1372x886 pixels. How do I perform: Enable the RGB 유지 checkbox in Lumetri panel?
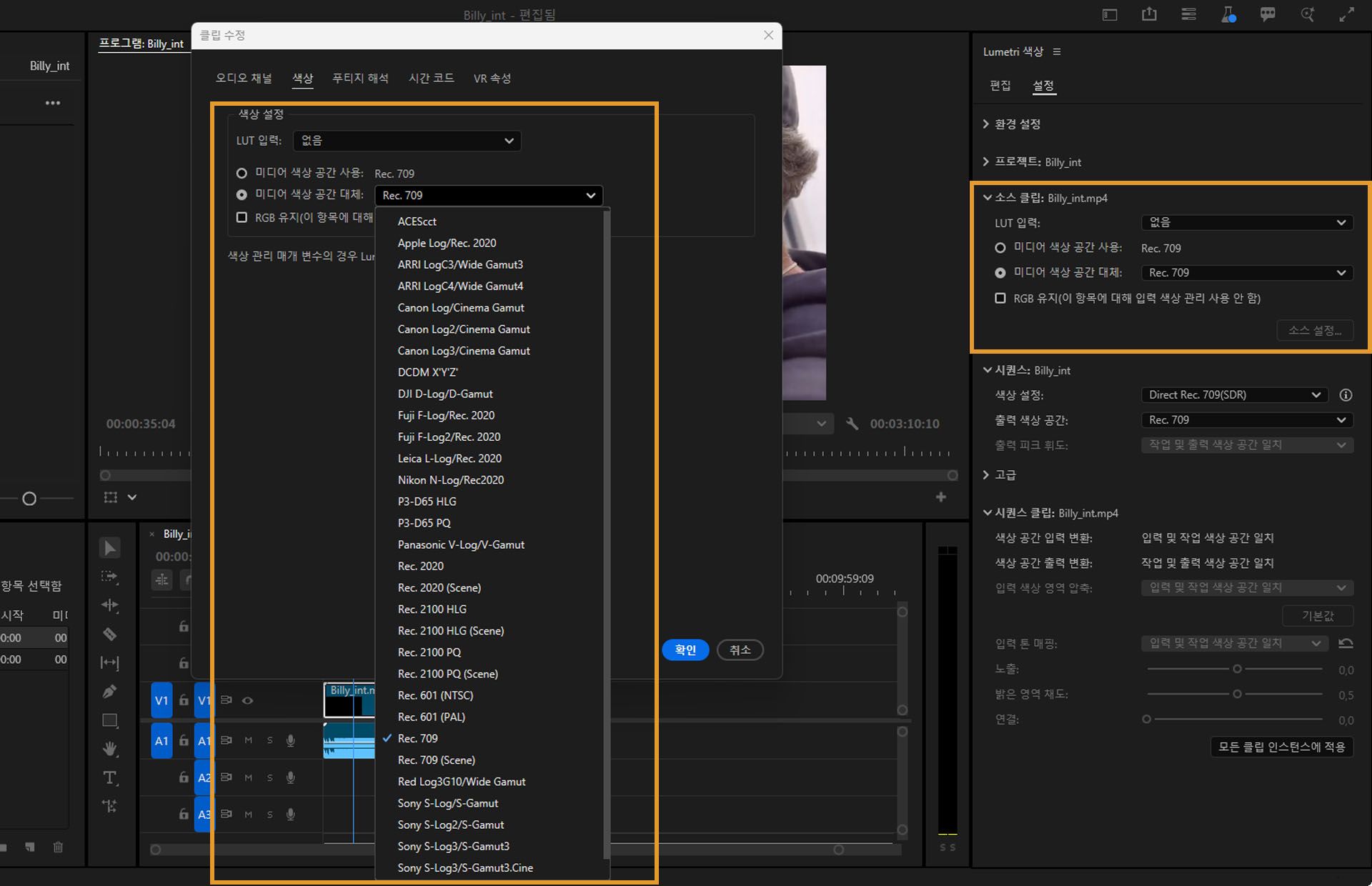coord(1000,298)
